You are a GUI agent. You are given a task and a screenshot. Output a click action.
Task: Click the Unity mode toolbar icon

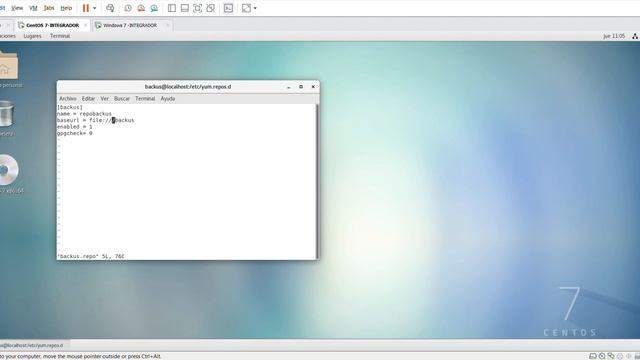211,8
